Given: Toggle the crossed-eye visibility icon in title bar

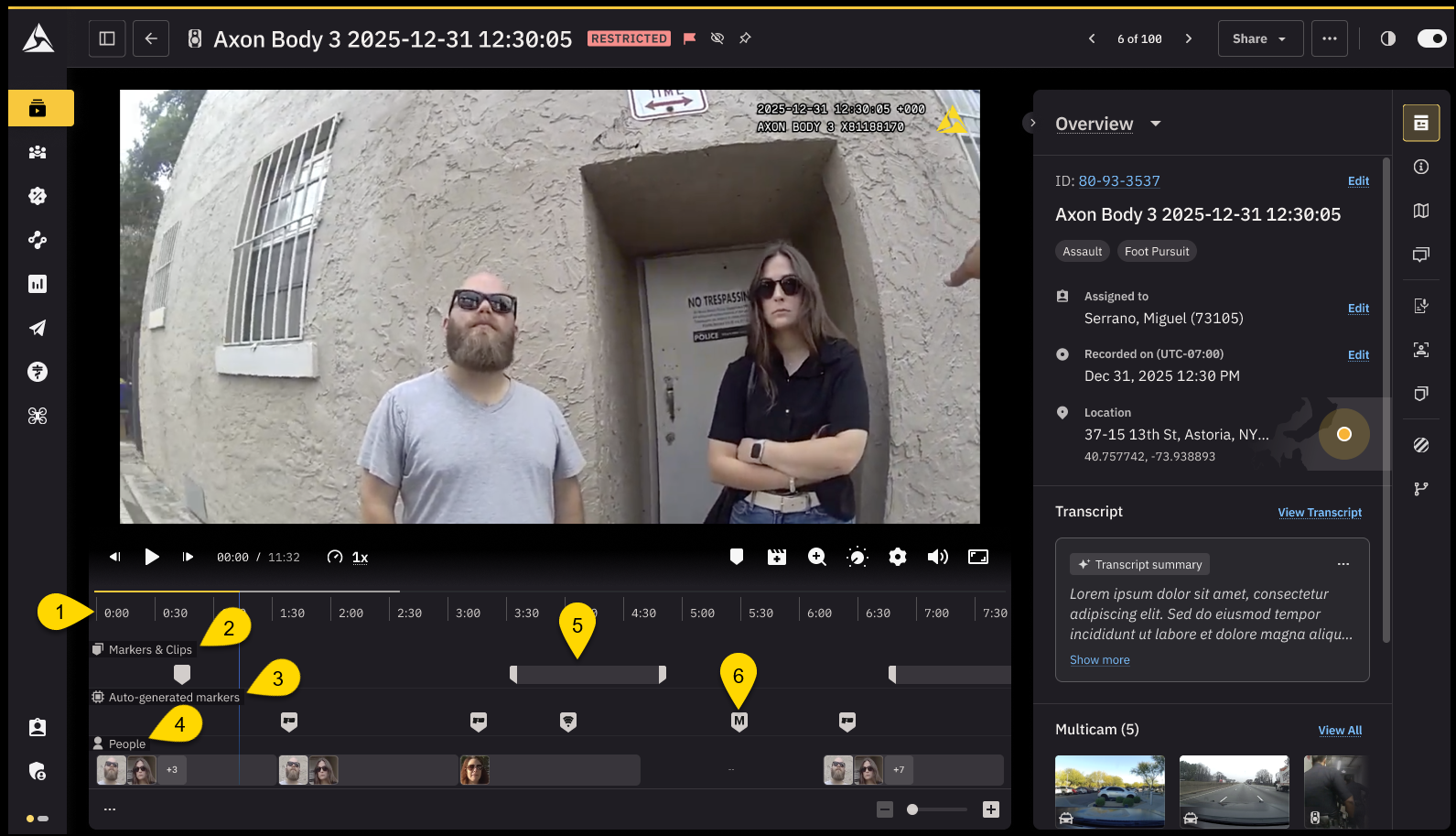Looking at the screenshot, I should pos(717,38).
